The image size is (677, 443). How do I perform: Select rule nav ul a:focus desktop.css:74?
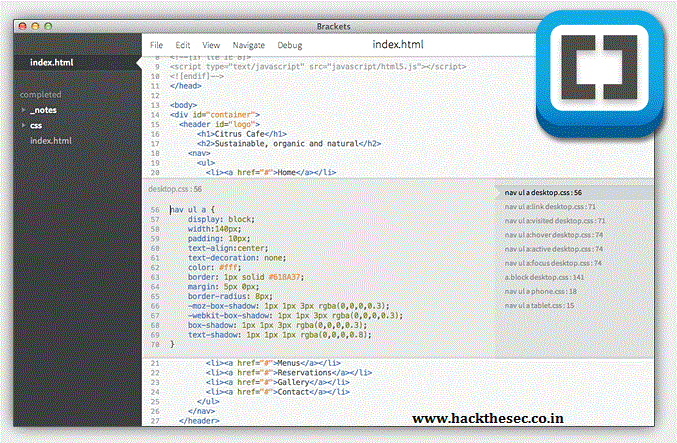(553, 263)
